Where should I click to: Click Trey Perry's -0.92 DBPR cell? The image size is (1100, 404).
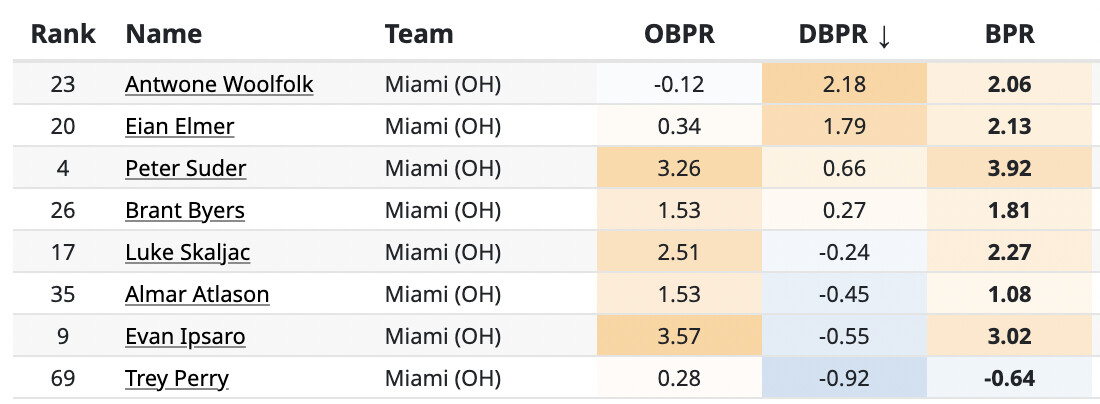[x=844, y=378]
